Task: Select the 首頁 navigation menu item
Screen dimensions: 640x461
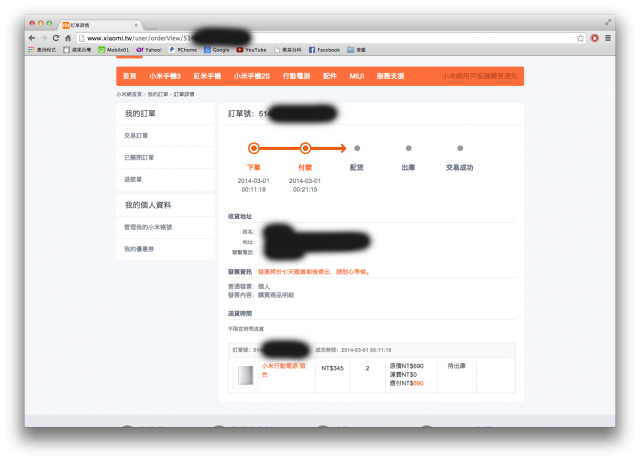Action: [130, 76]
